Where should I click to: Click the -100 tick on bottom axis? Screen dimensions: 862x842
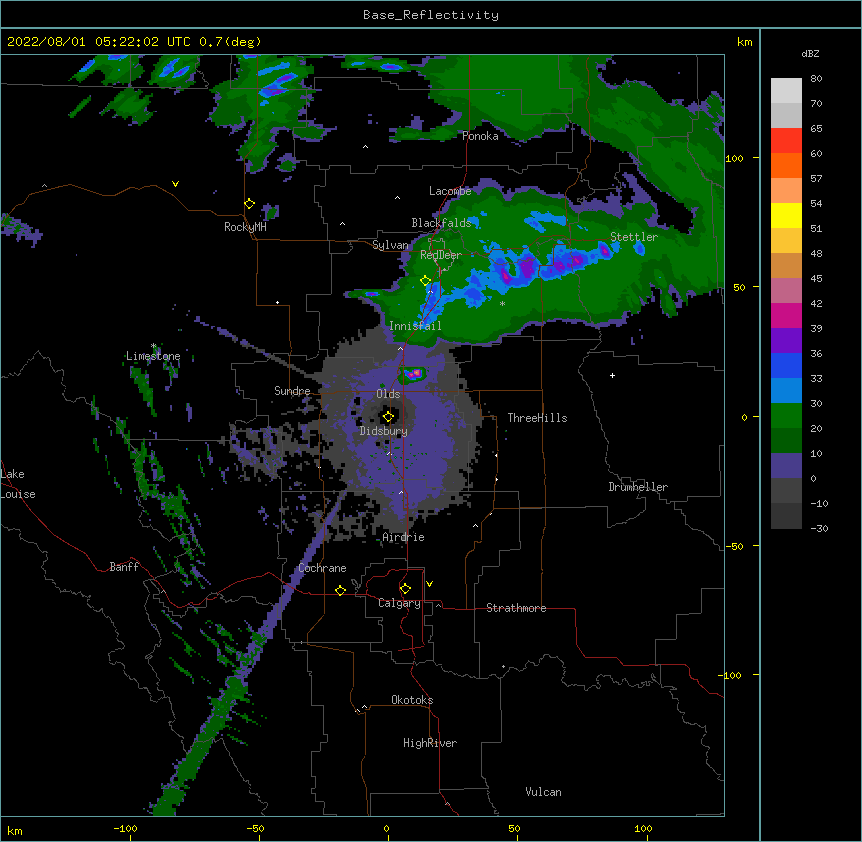click(x=126, y=828)
